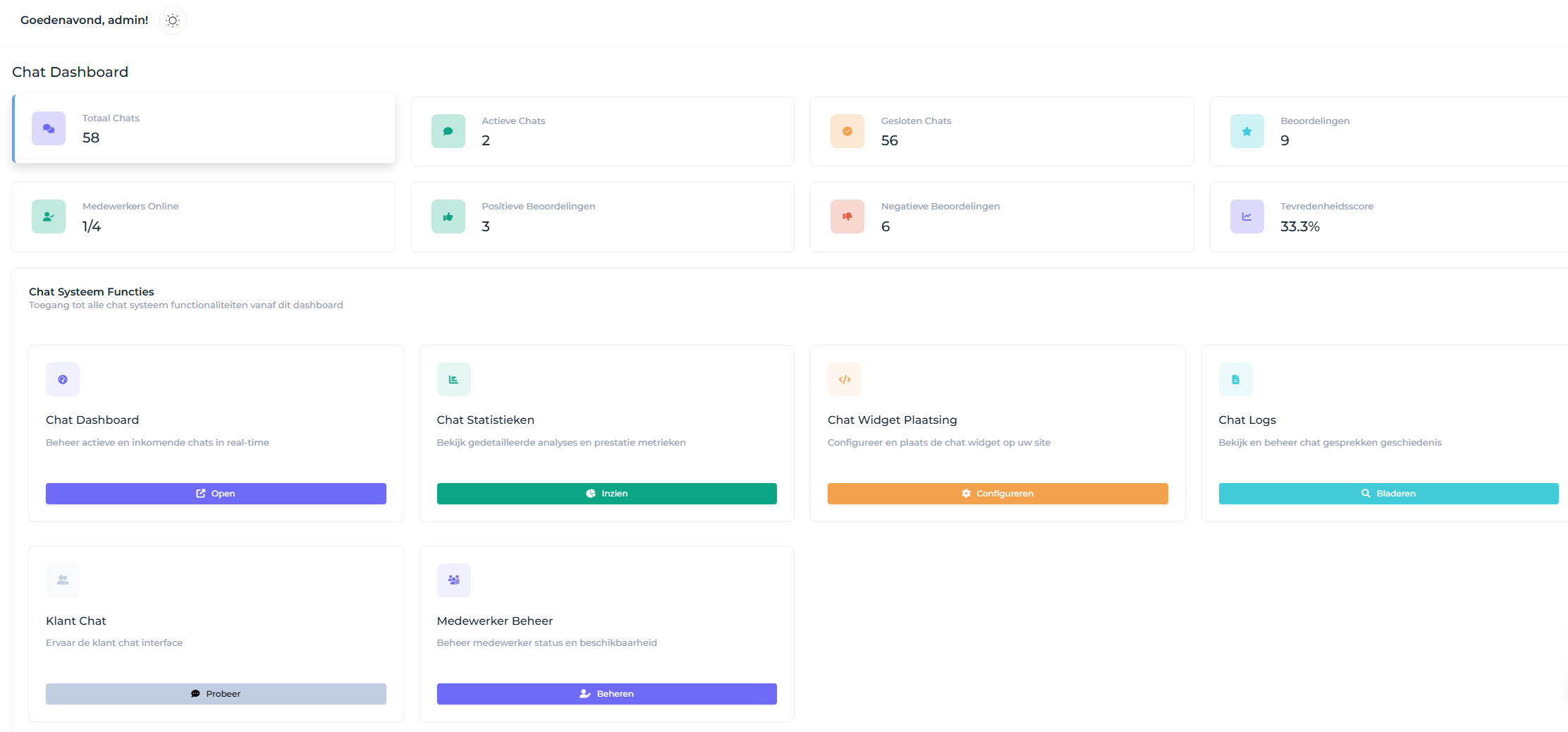
Task: Click the Medewerker Beheer group icon
Action: click(x=454, y=580)
